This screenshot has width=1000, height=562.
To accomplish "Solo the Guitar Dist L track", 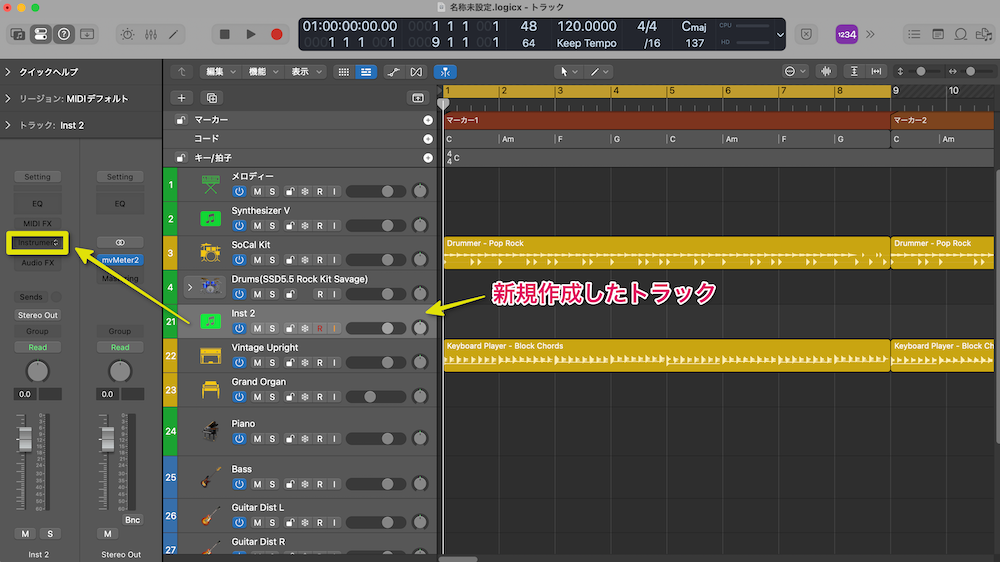I will click(x=272, y=522).
